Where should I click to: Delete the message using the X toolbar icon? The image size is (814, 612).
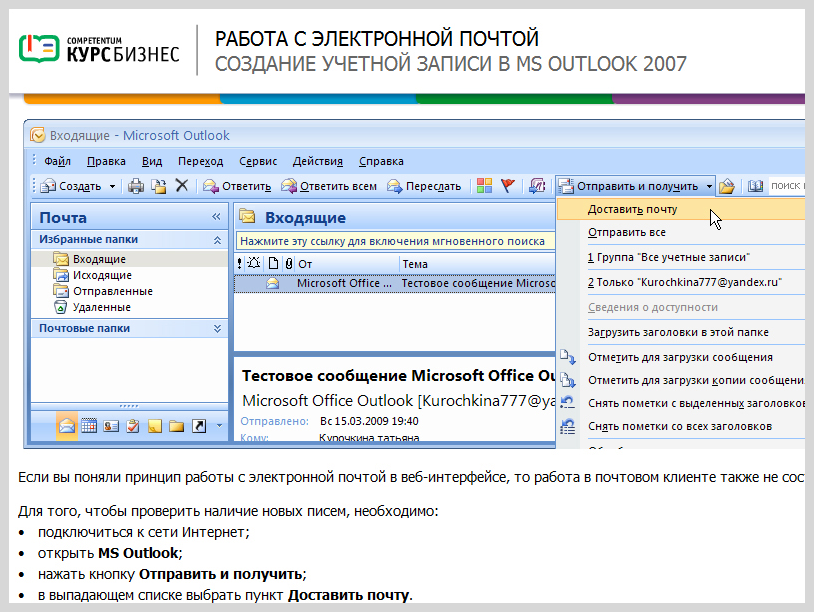[182, 186]
